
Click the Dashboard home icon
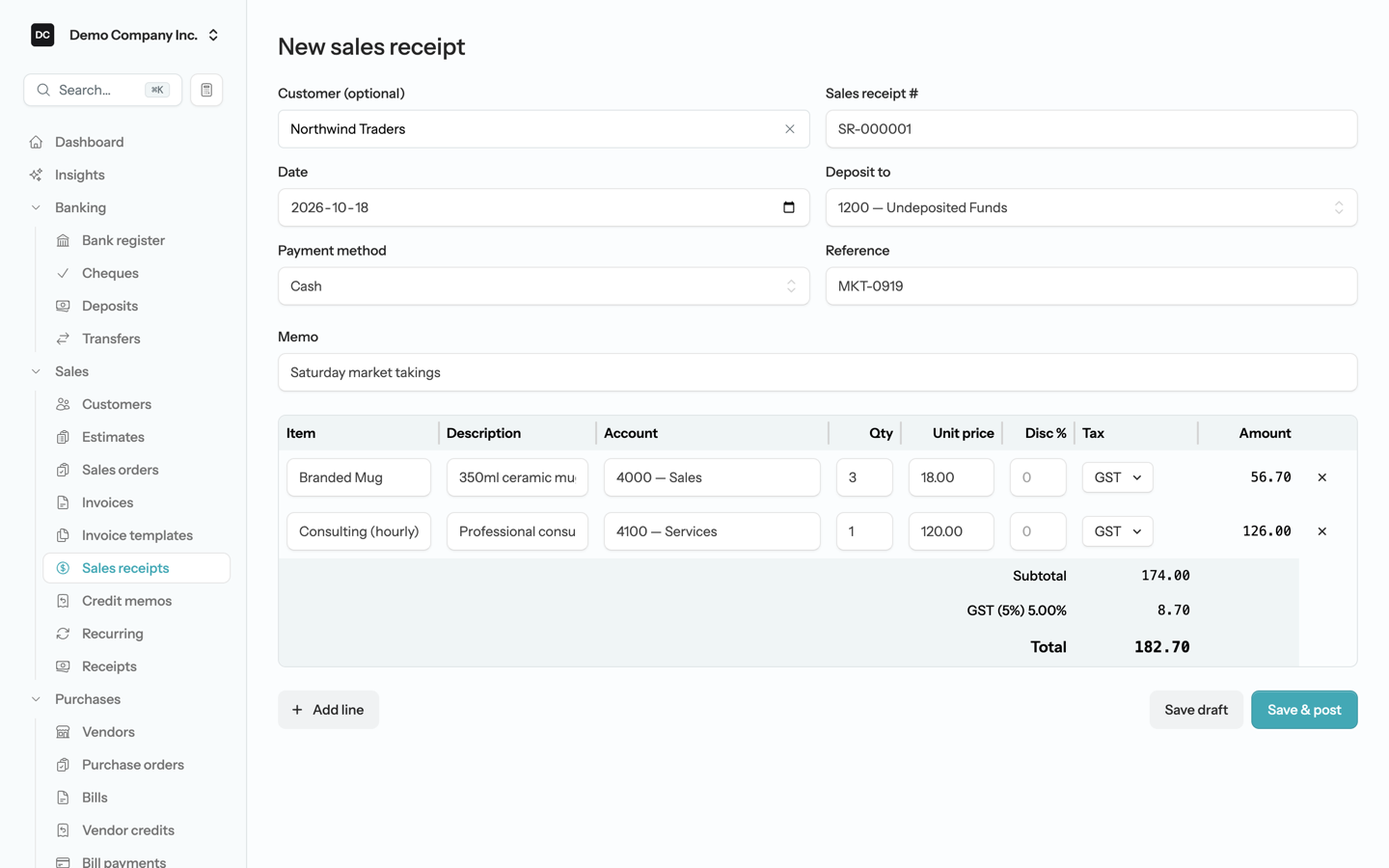point(36,142)
